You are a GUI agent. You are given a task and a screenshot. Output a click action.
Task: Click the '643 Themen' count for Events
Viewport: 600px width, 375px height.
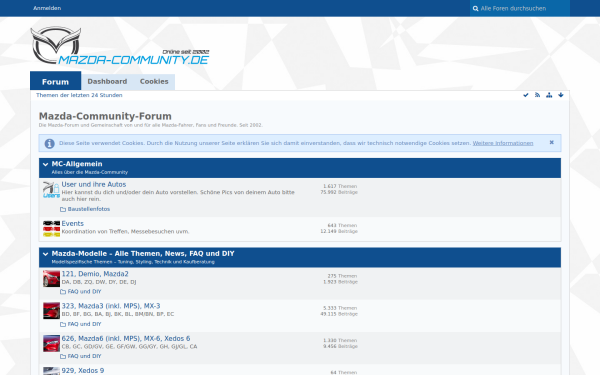(x=342, y=225)
